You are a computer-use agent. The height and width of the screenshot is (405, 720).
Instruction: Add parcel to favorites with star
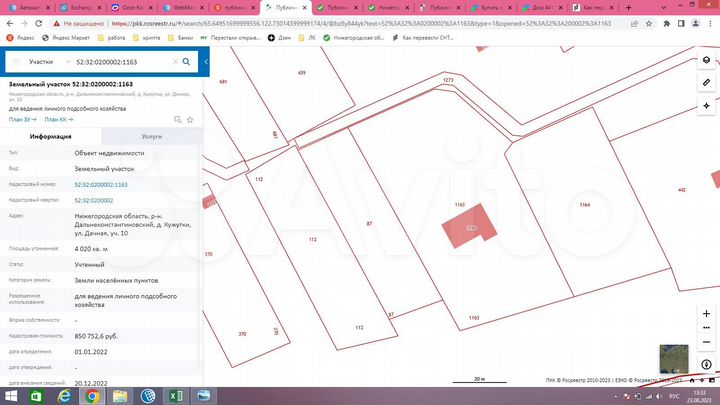pyautogui.click(x=191, y=118)
